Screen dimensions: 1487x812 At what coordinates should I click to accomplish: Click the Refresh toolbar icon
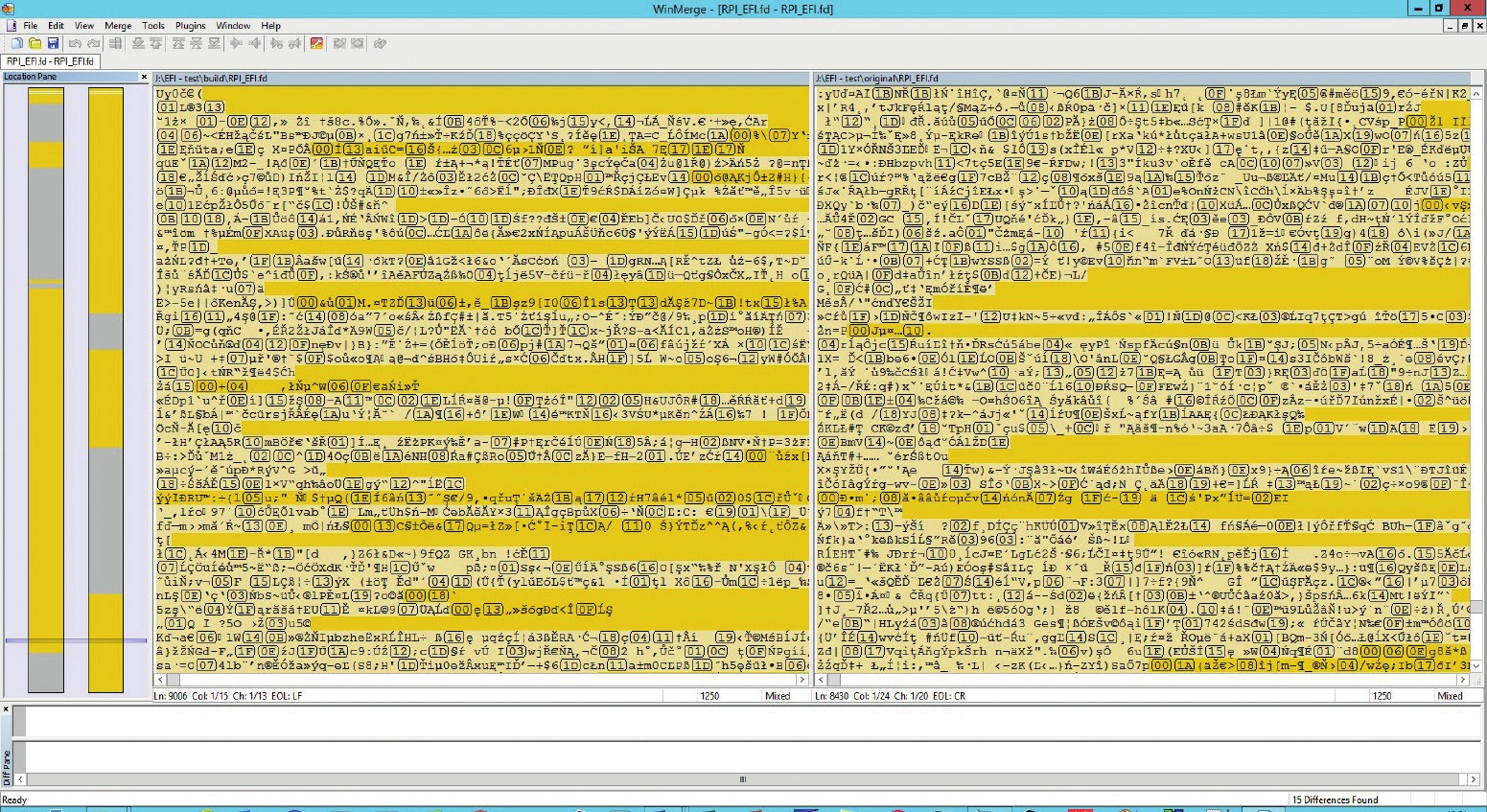[x=380, y=43]
